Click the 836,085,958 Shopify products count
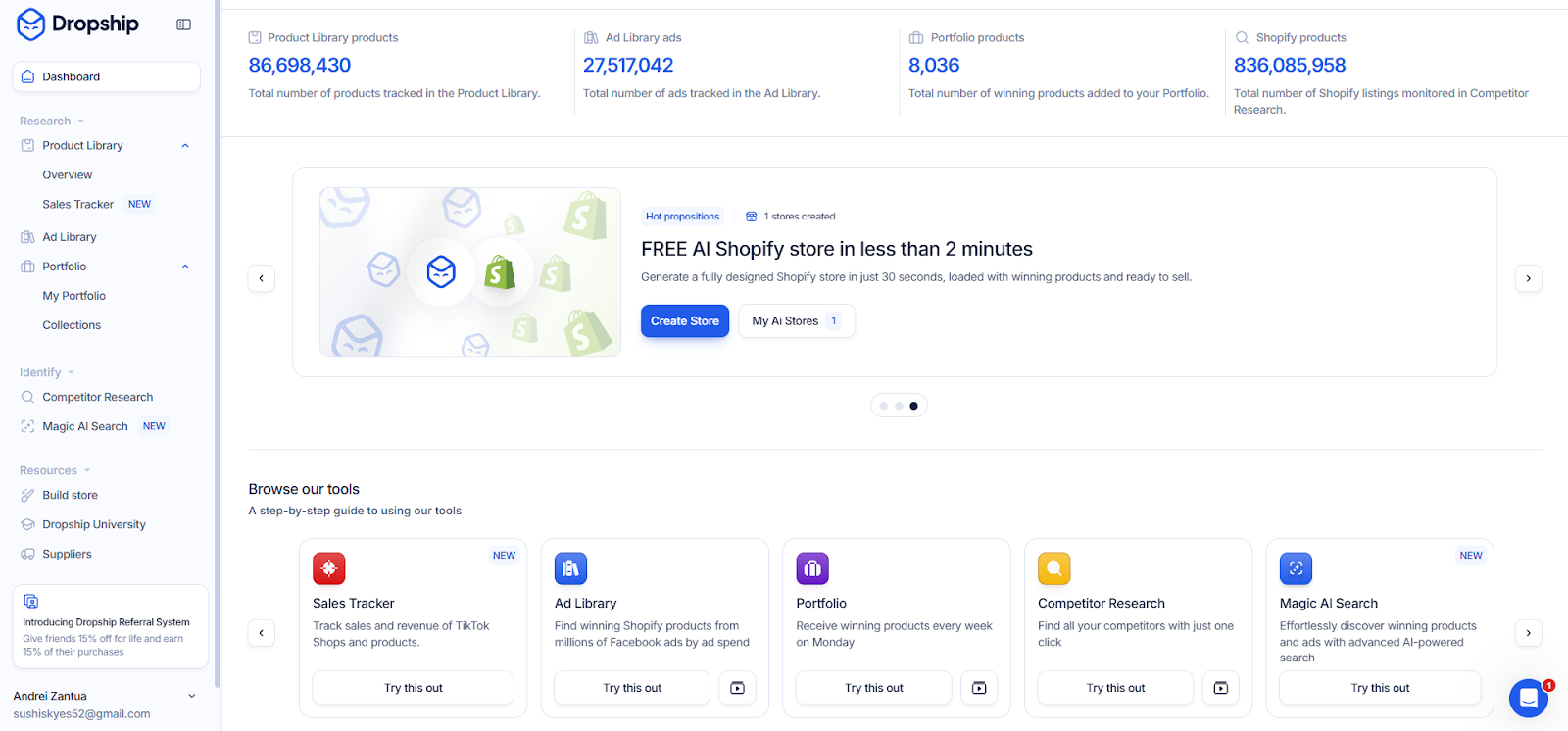Viewport: 1568px width, 731px height. coord(1290,66)
